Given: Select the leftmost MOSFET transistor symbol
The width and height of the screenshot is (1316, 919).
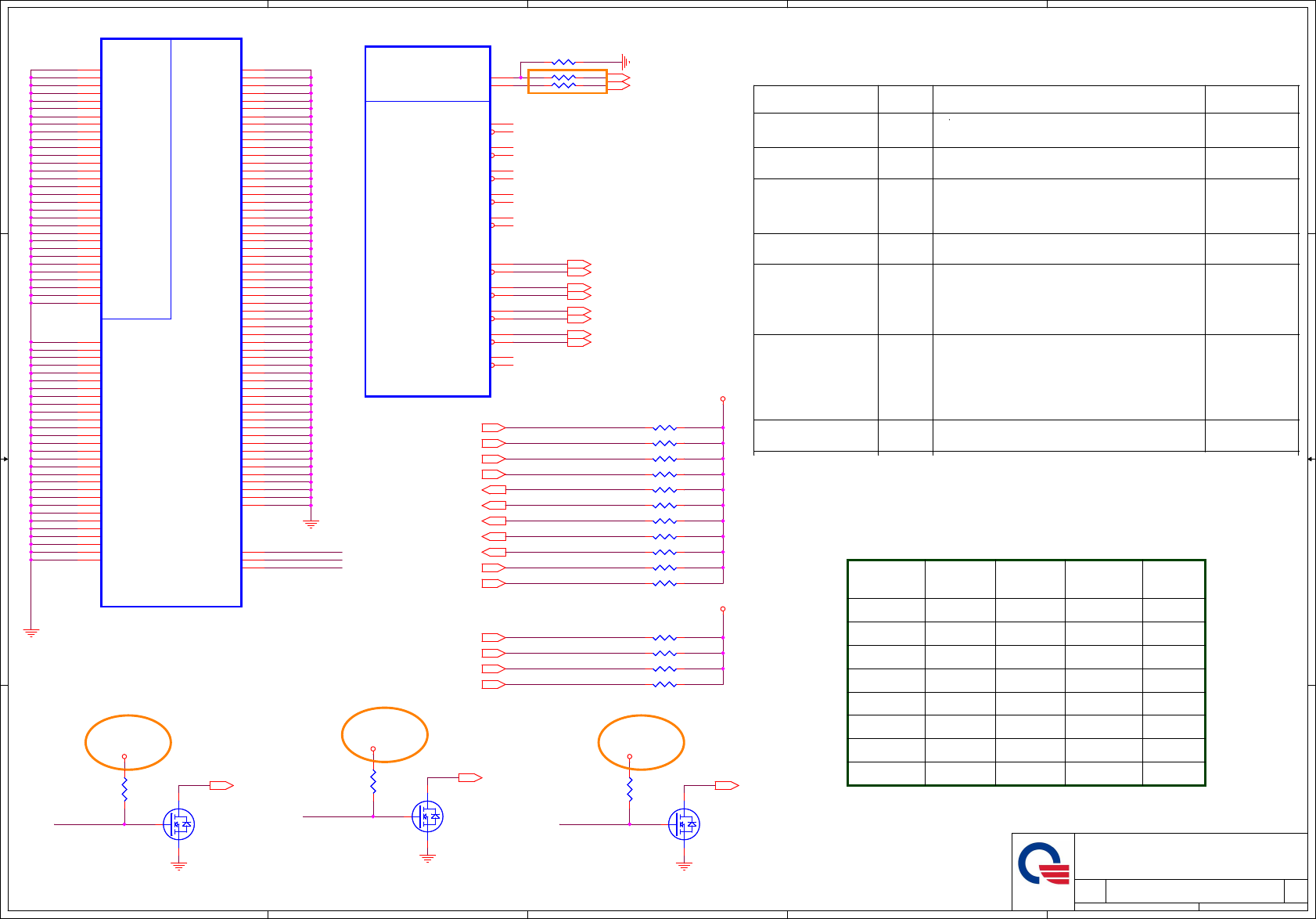Looking at the screenshot, I should (178, 824).
